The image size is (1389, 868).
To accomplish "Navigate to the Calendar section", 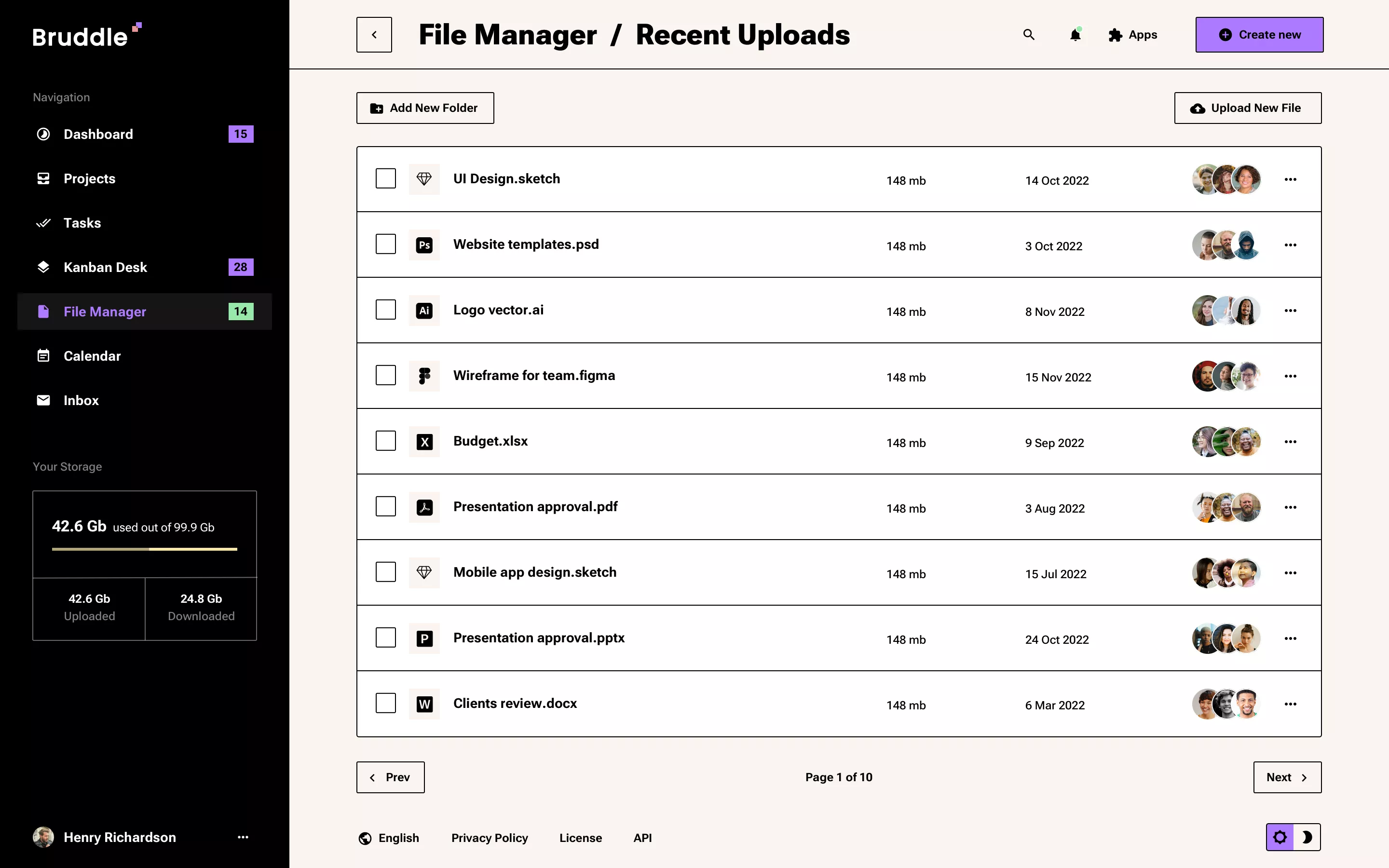I will pos(93,356).
